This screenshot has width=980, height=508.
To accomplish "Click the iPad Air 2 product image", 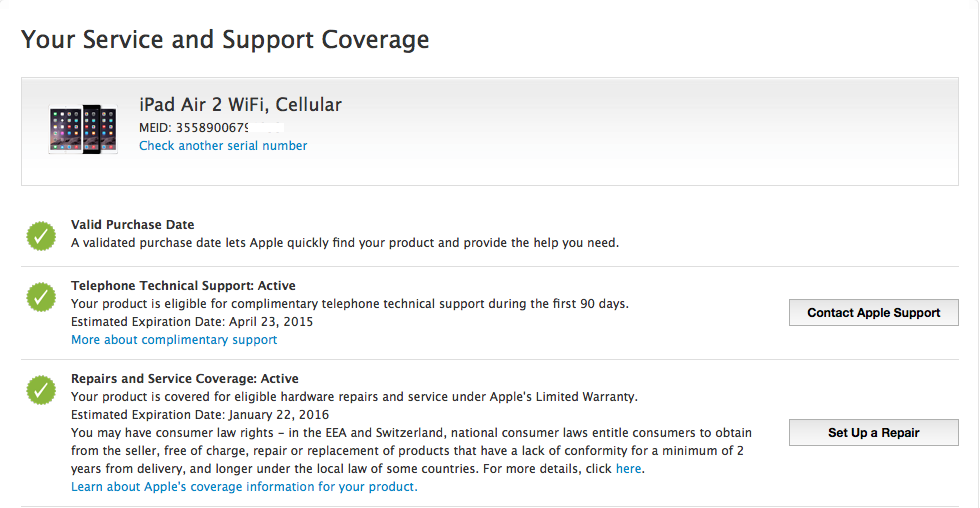I will click(x=82, y=129).
